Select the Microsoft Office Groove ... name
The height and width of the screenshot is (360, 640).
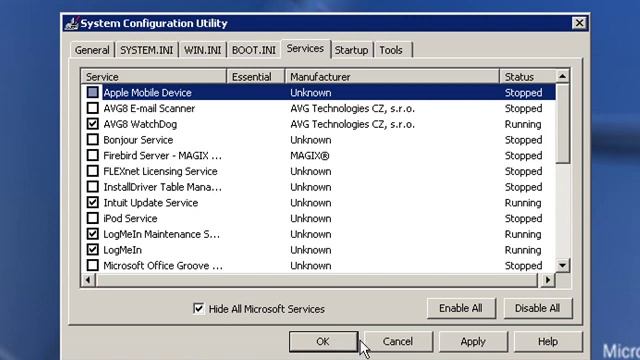tap(163, 266)
